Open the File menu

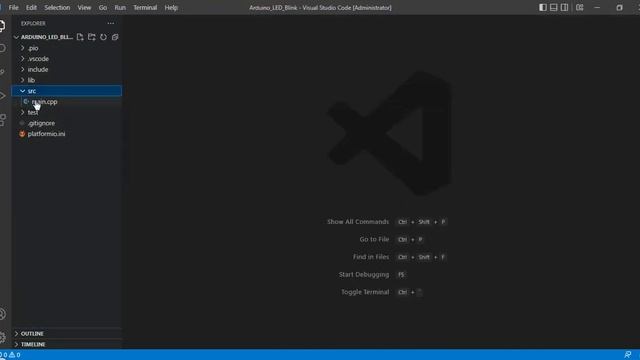tap(13, 7)
